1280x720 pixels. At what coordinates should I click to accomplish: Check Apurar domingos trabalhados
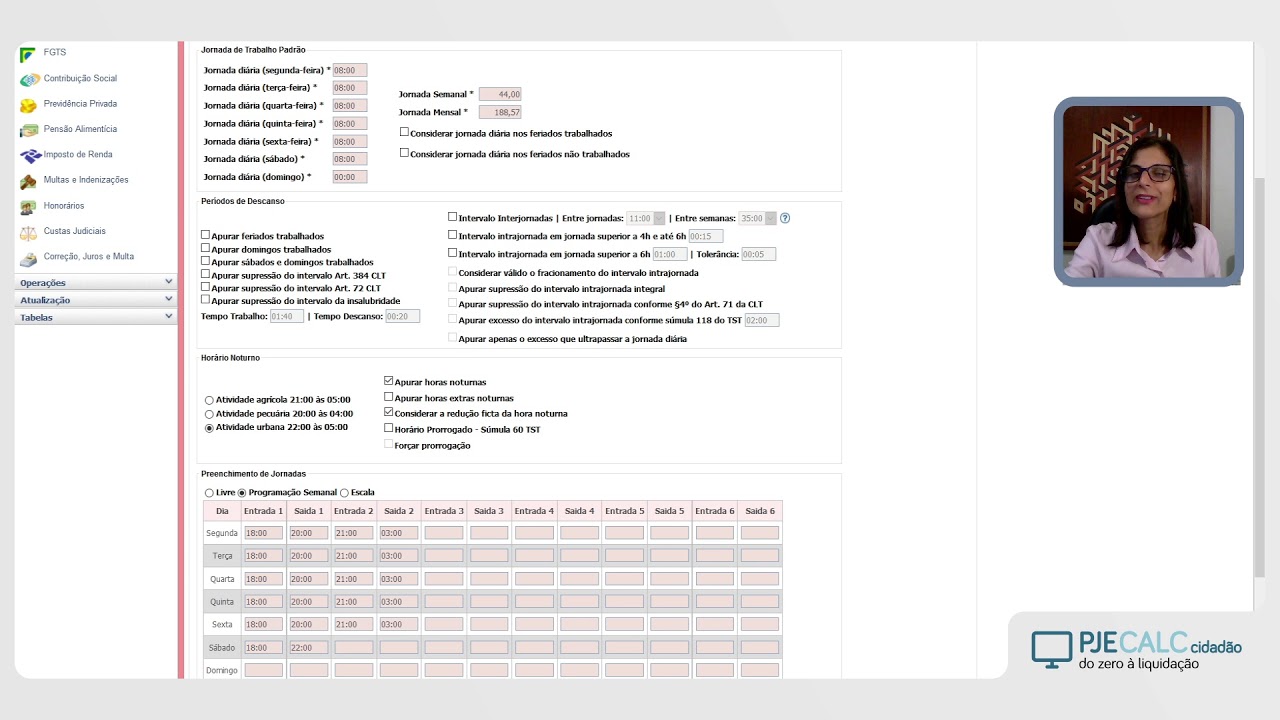[205, 248]
